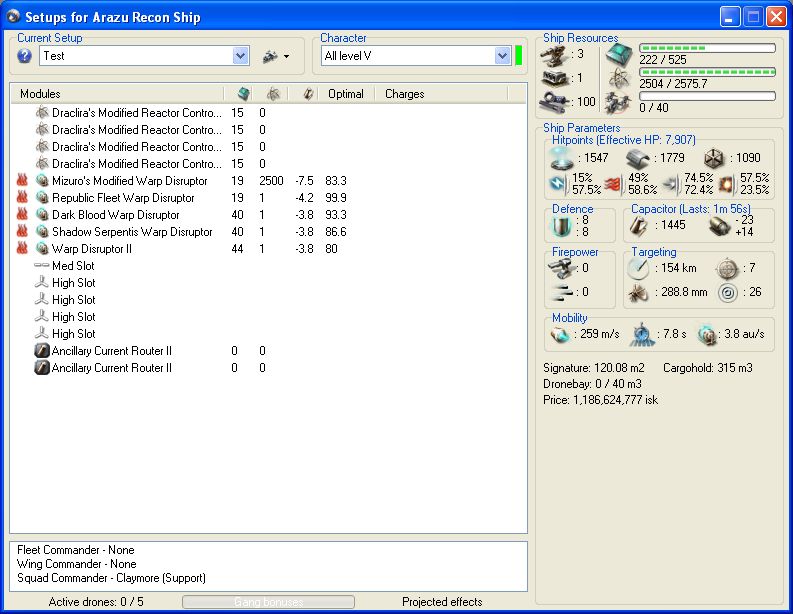Screen dimensions: 793x614
Task: Toggle active state of Shadow Serpentis Warp Disruptor
Action: 22,232
